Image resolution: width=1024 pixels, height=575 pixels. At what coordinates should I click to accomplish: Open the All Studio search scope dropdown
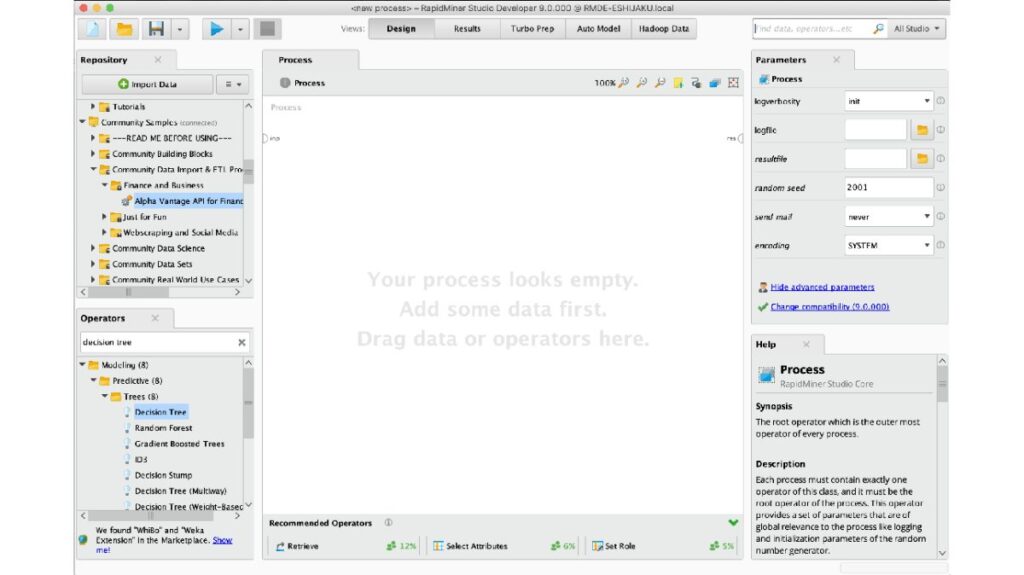(x=916, y=29)
